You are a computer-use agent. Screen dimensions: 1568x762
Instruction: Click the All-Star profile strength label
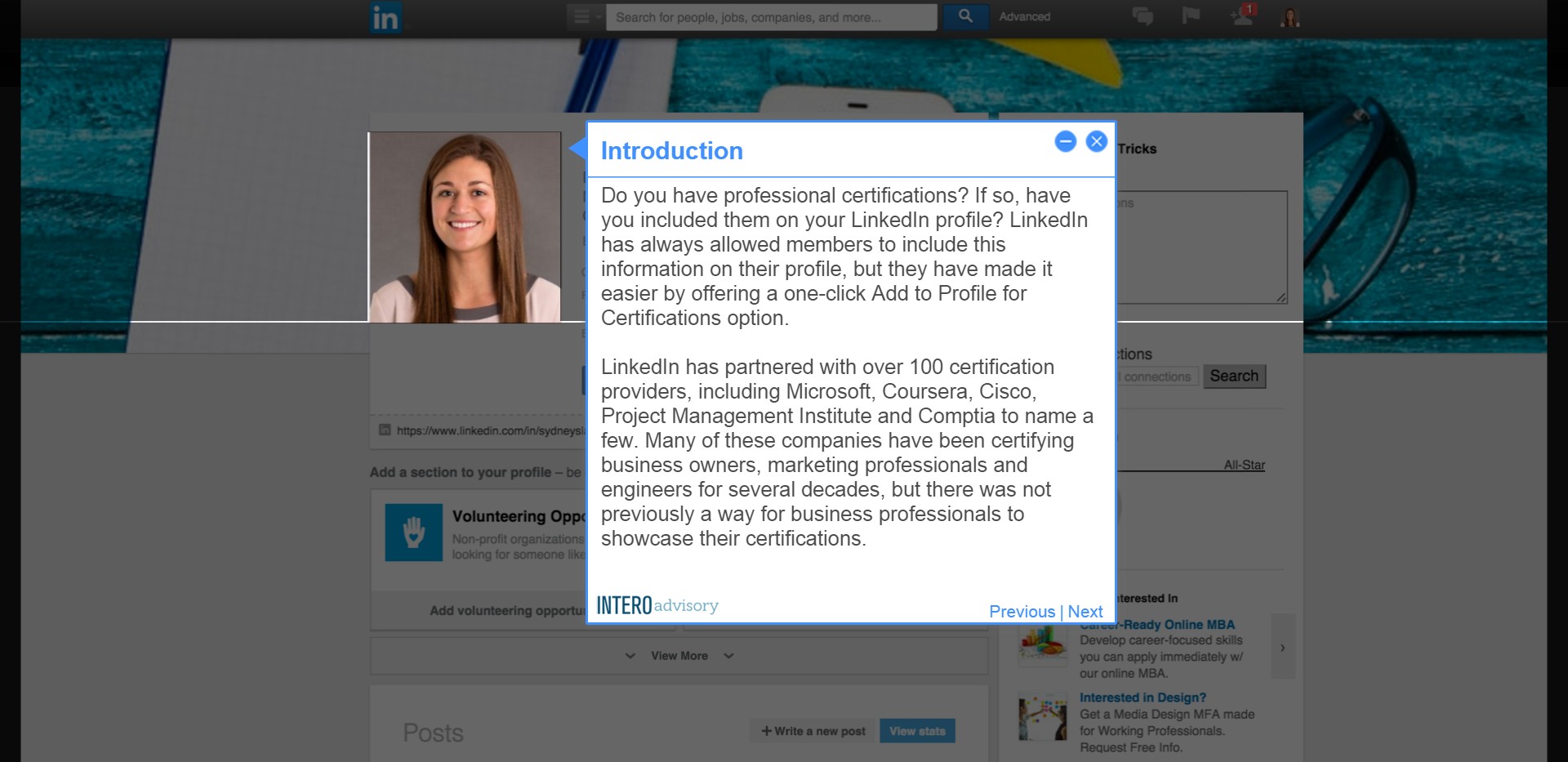pyautogui.click(x=1244, y=465)
